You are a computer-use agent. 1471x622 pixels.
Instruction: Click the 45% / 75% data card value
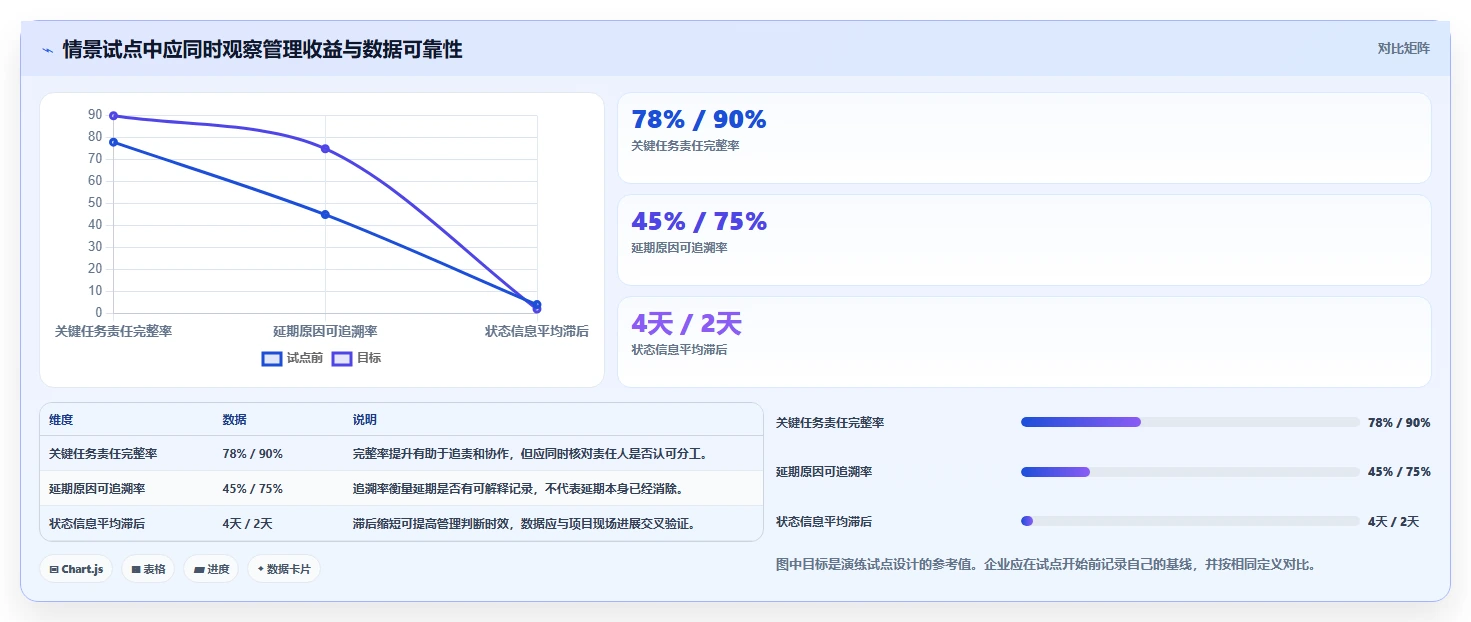pos(699,222)
